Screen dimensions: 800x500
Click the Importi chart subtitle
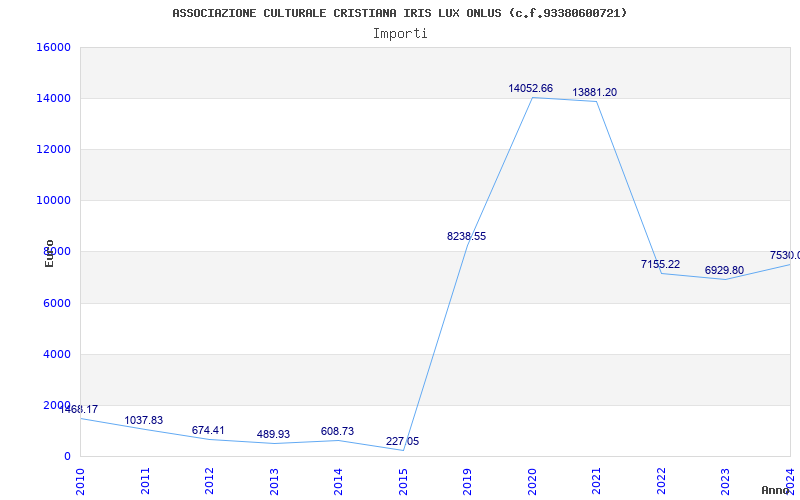tap(400, 34)
